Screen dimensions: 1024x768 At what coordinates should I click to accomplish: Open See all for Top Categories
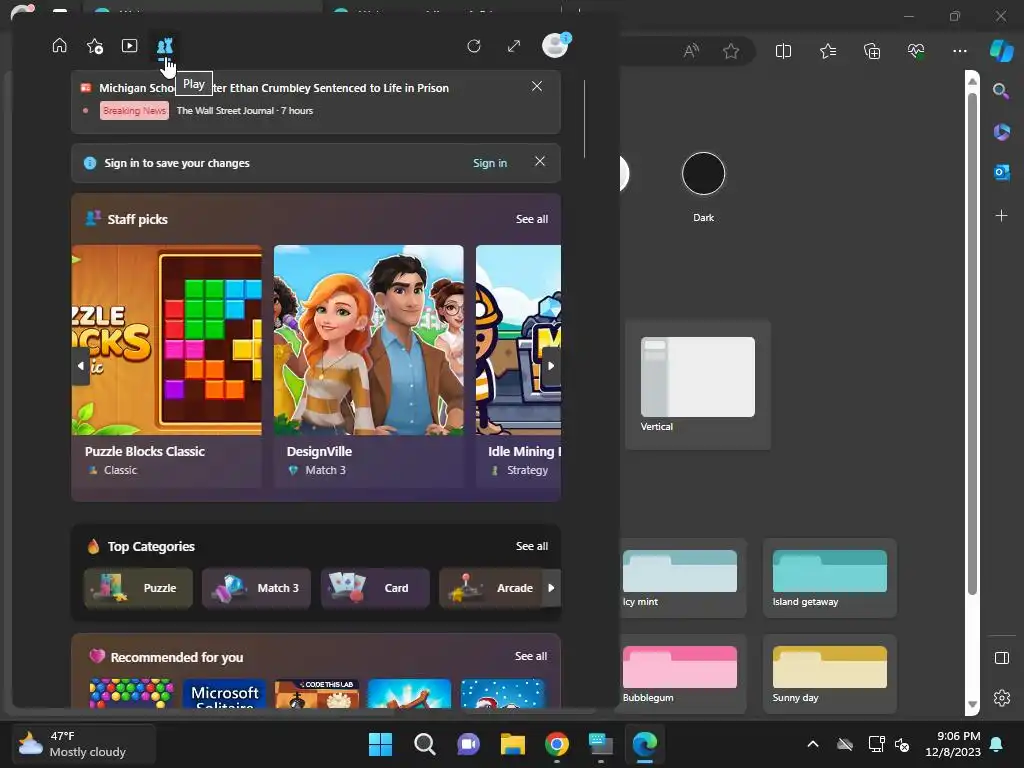pyautogui.click(x=532, y=546)
